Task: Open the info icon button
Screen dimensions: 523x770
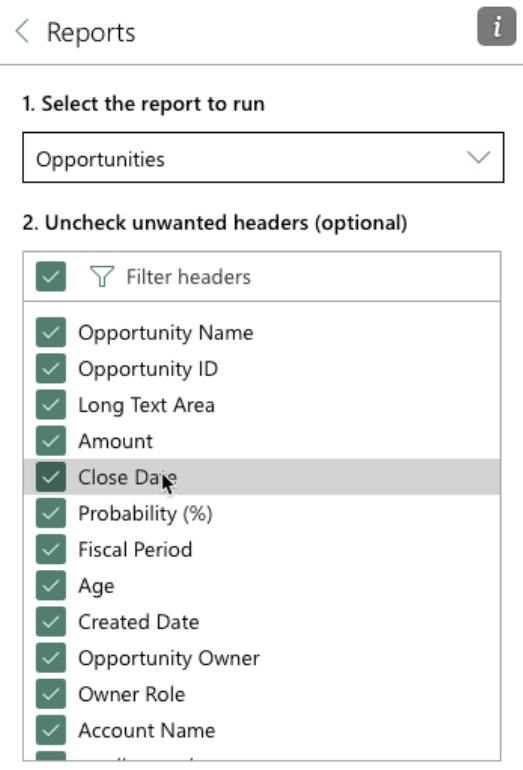Action: (496, 27)
